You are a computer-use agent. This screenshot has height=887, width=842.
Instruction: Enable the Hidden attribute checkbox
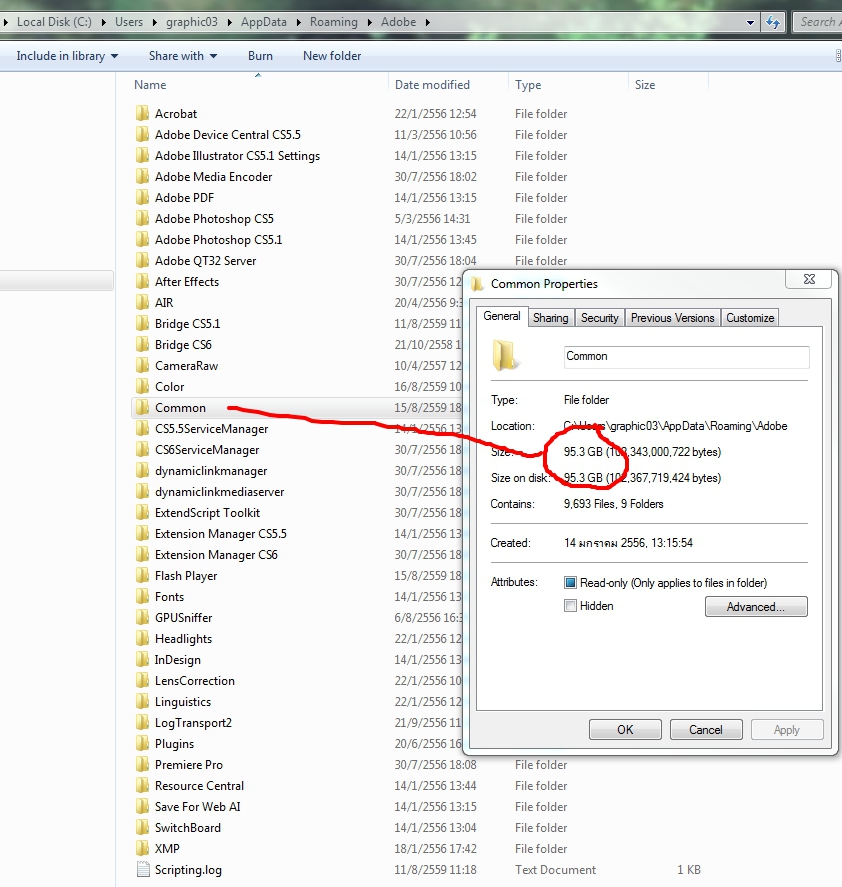tap(570, 606)
